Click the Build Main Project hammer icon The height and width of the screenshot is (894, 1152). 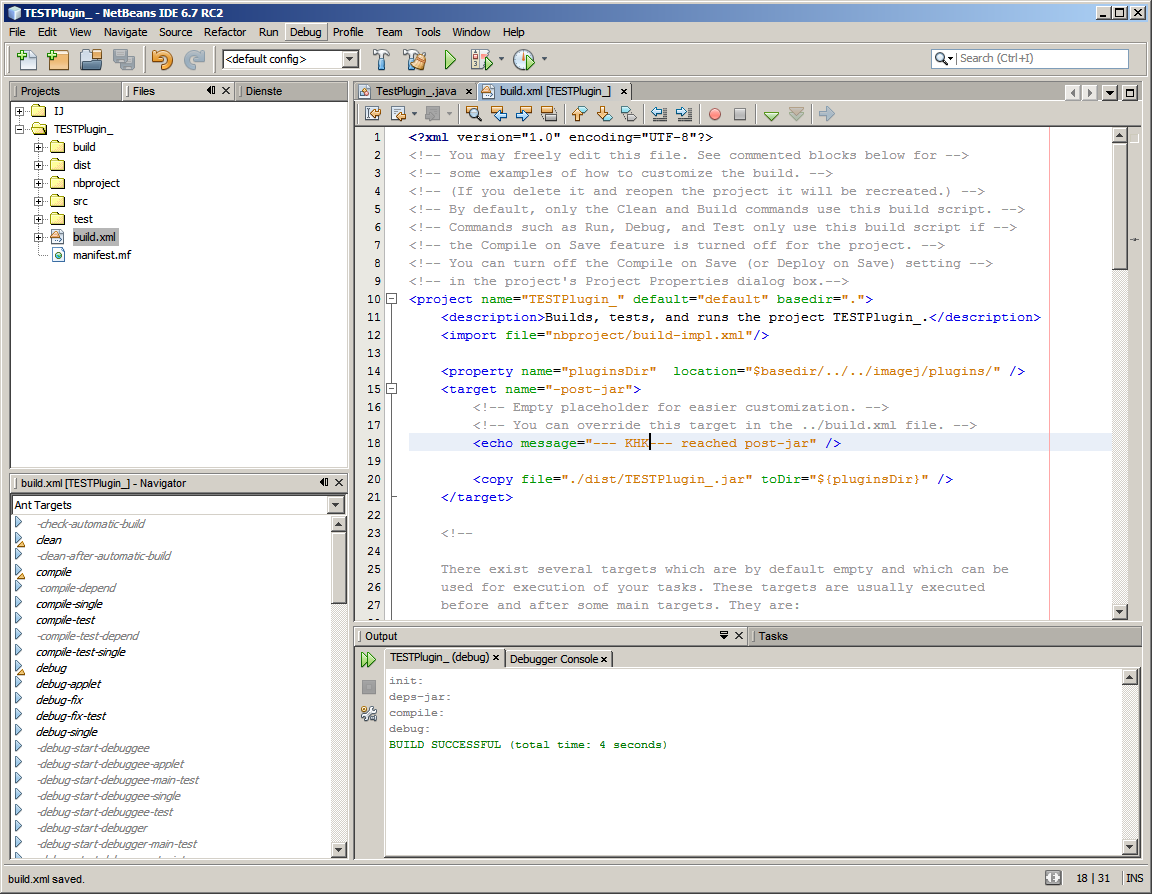(x=381, y=59)
